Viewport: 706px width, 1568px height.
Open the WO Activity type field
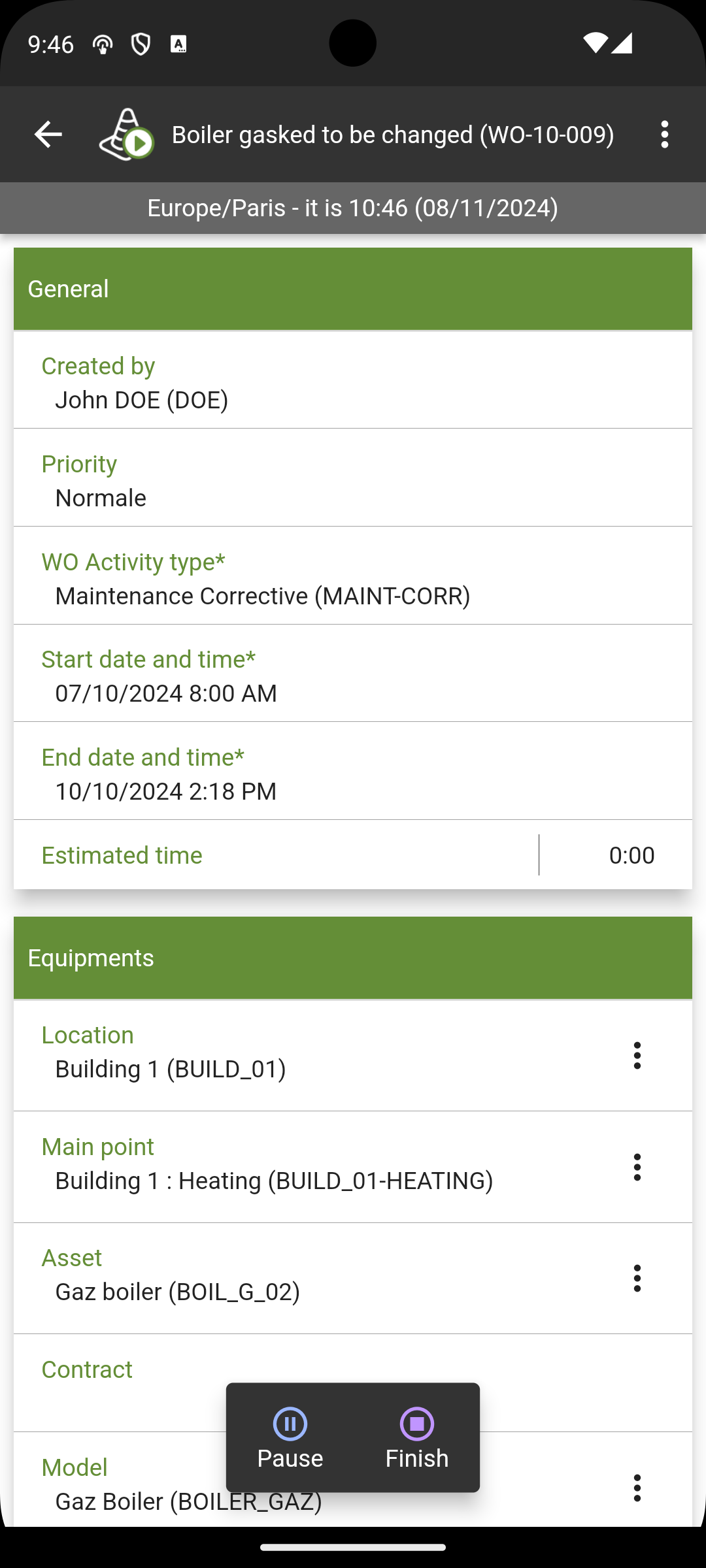[353, 576]
